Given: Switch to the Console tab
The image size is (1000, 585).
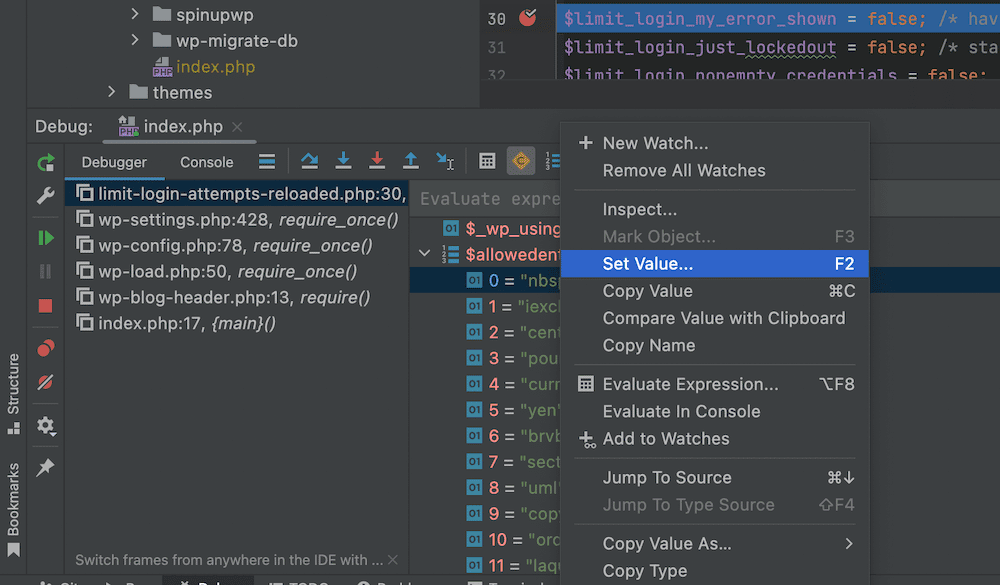Looking at the screenshot, I should 206,161.
